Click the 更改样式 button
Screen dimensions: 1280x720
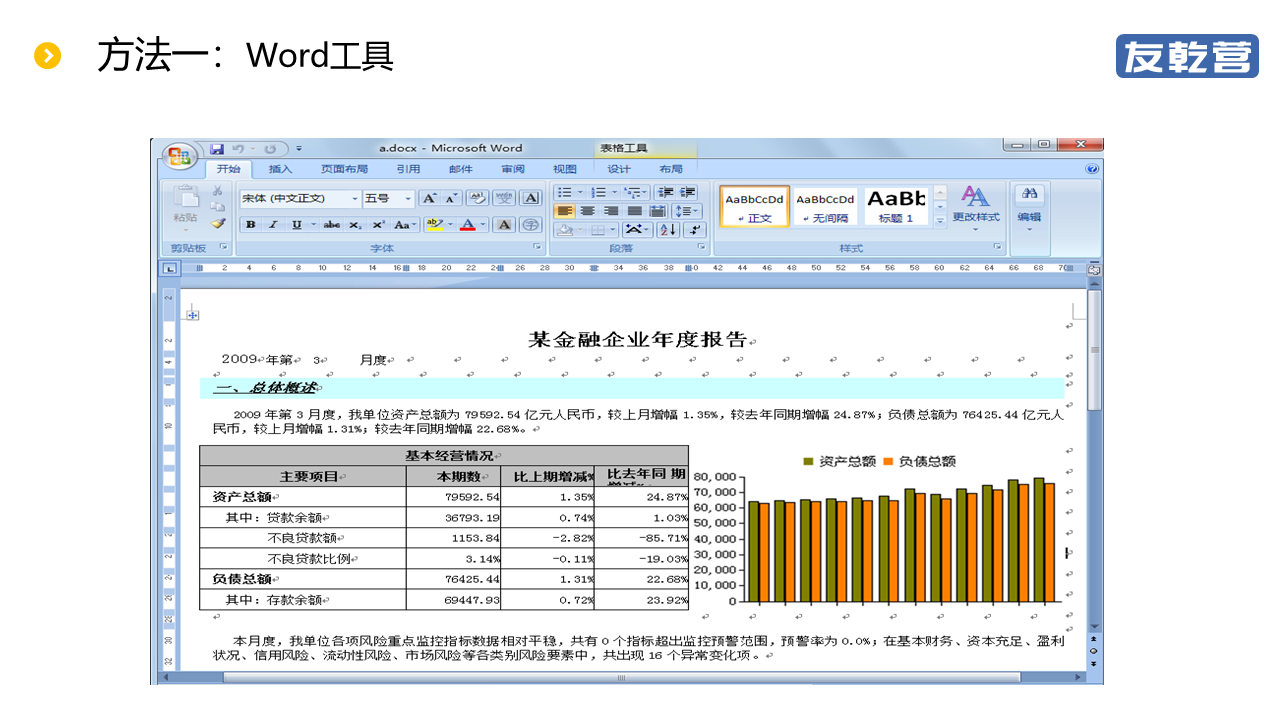coord(975,205)
